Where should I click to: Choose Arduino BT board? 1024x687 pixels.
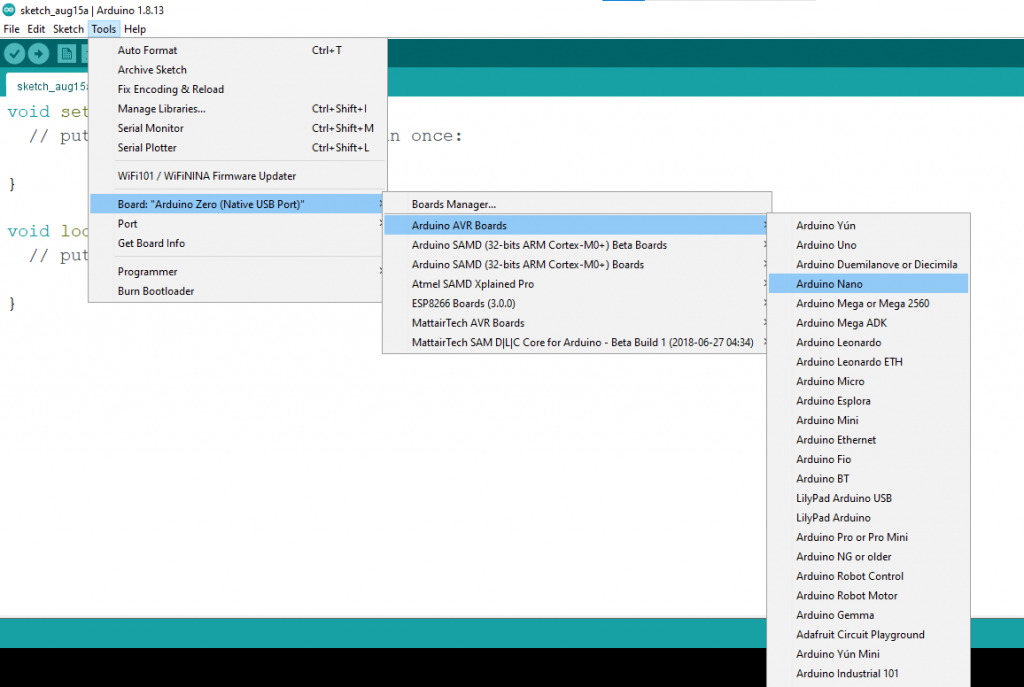pos(869,479)
